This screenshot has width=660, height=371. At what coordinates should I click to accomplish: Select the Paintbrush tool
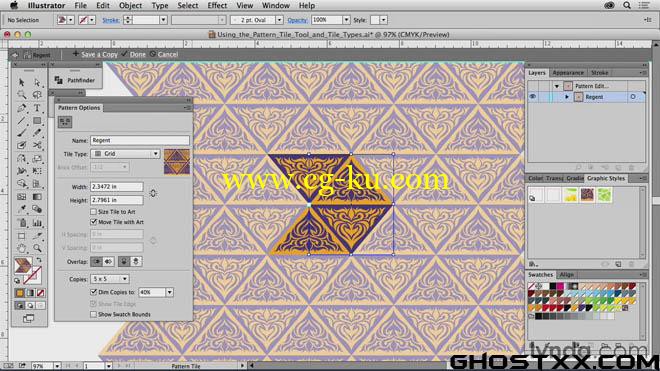coord(21,133)
